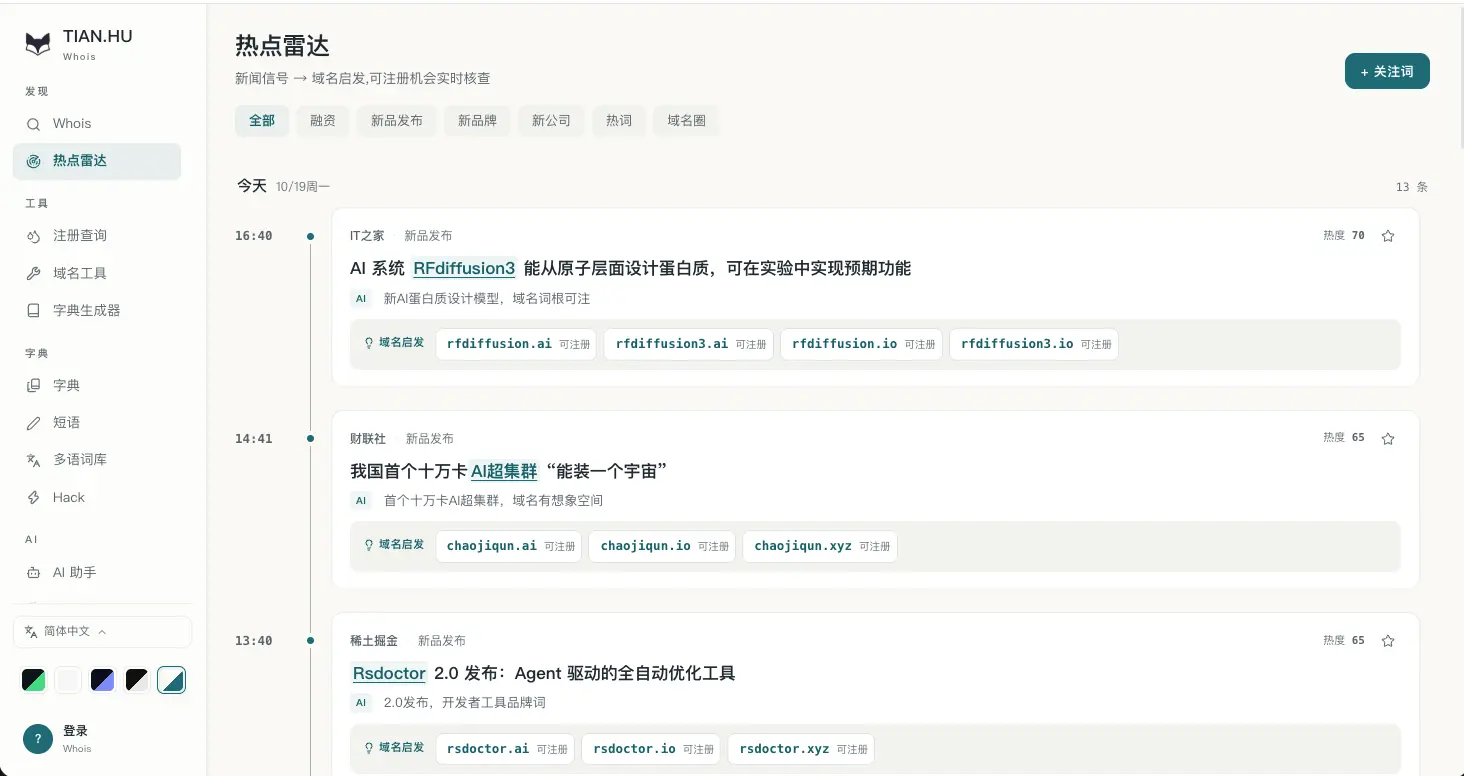Open 域名工具 wrench item
Screen dimensions: 1464x776
[x=97, y=273]
